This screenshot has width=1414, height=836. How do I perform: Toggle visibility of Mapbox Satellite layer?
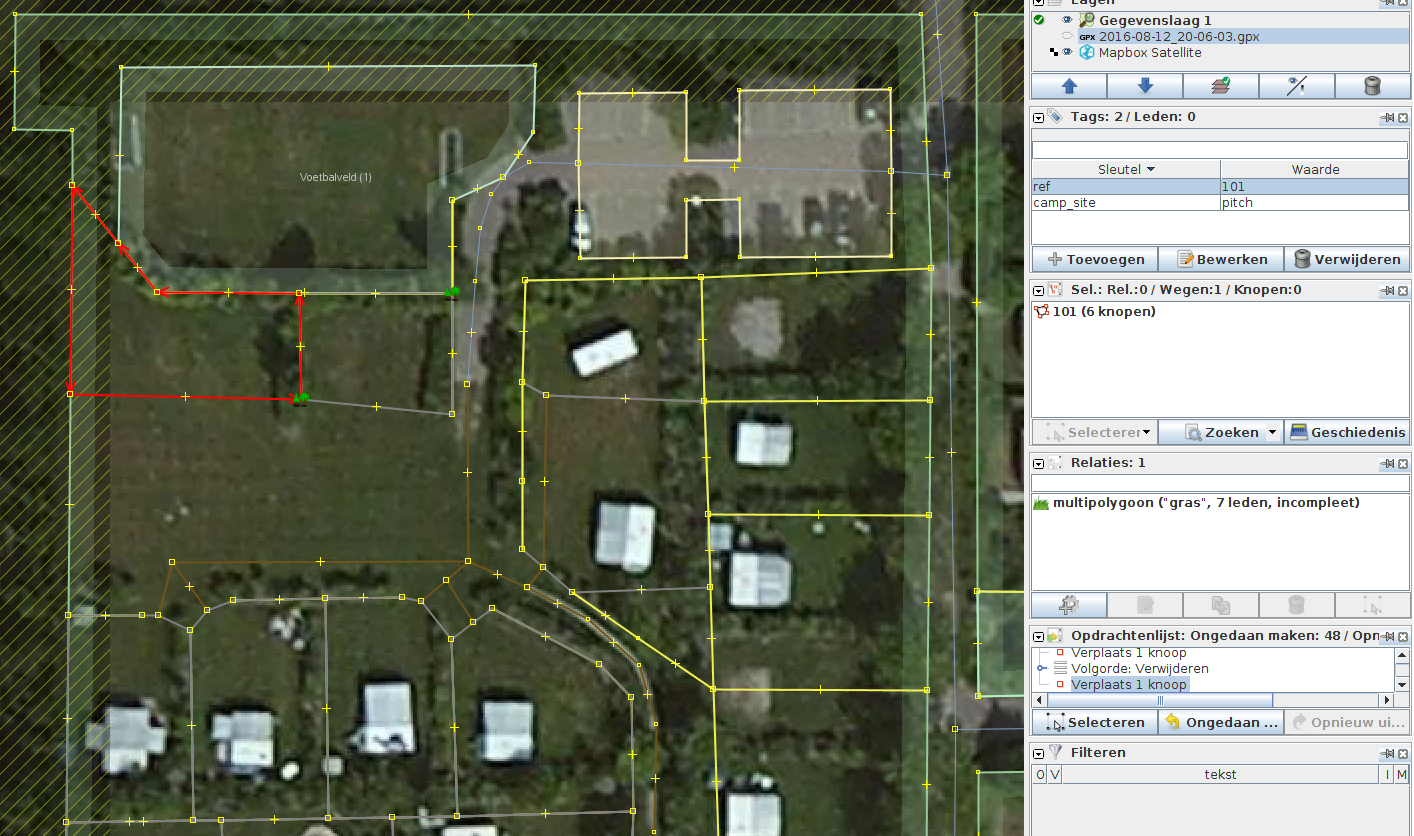tap(1067, 52)
